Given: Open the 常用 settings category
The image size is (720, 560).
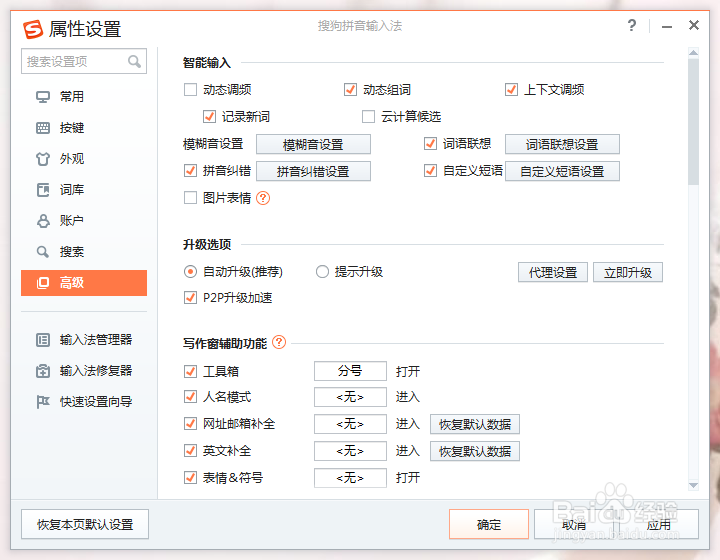Looking at the screenshot, I should coord(84,97).
